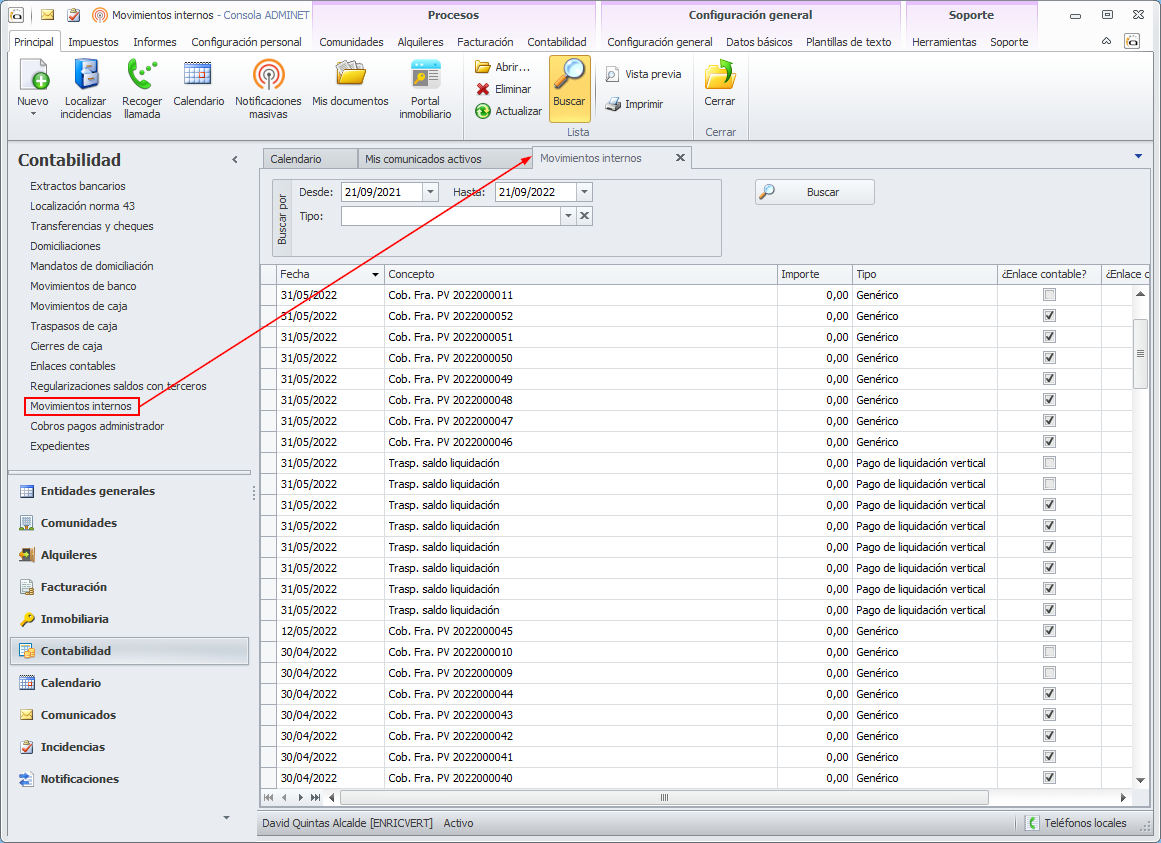Open Hasta date dropdown
This screenshot has height=843, width=1161.
tap(584, 192)
